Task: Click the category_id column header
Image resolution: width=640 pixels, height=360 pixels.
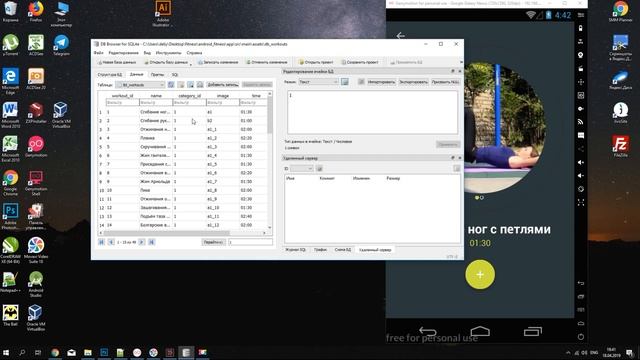Action: click(189, 96)
